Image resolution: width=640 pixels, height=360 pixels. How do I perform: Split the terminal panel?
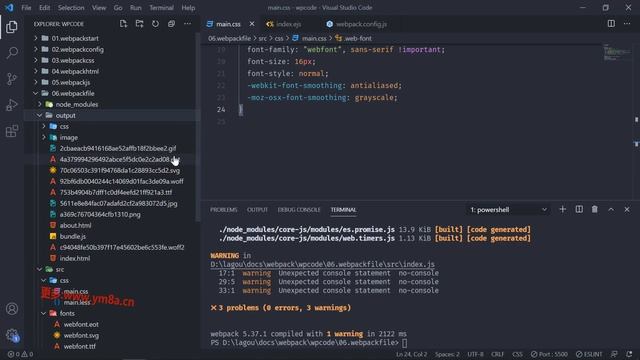tap(579, 209)
